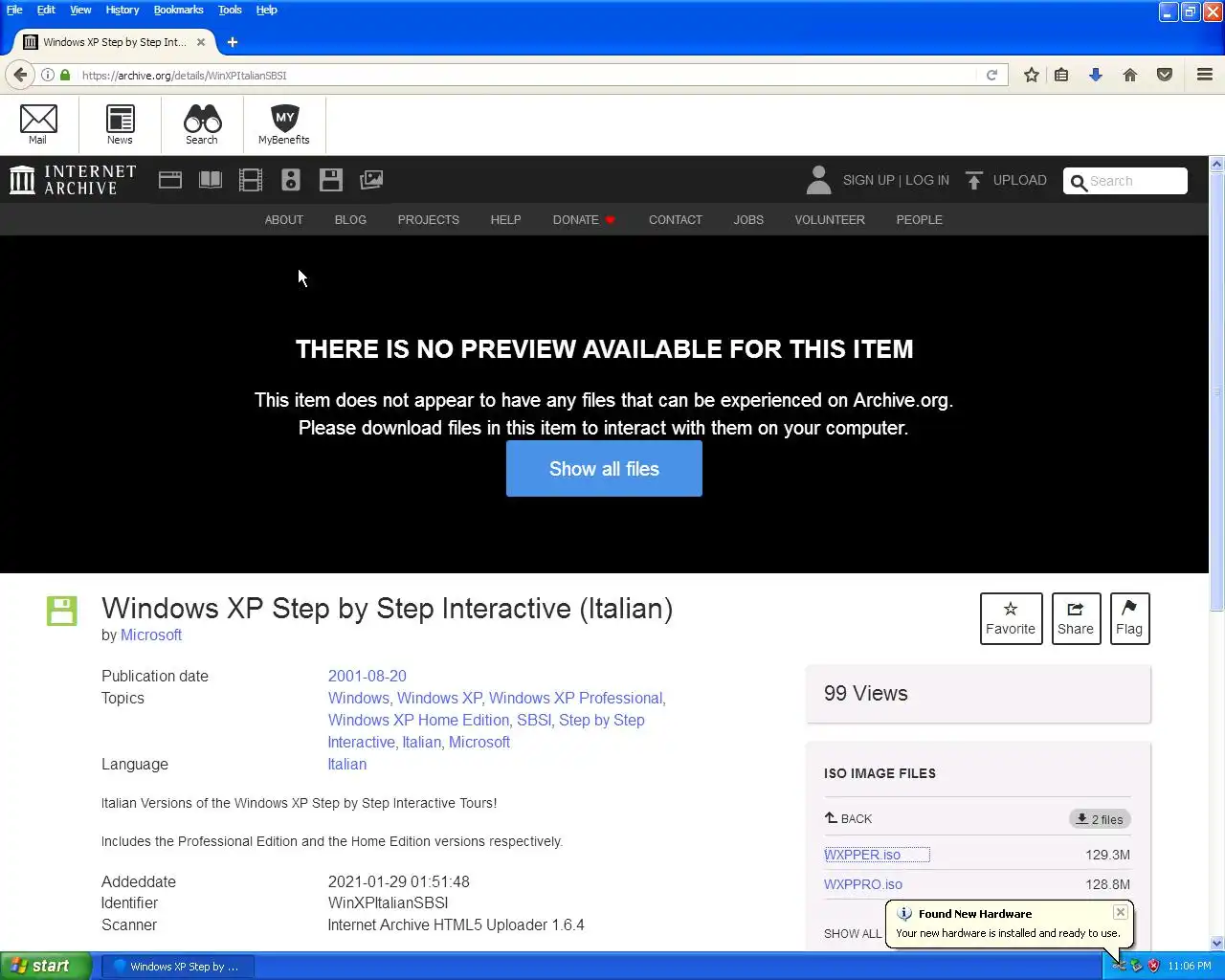Open the Images media icon

pyautogui.click(x=371, y=180)
